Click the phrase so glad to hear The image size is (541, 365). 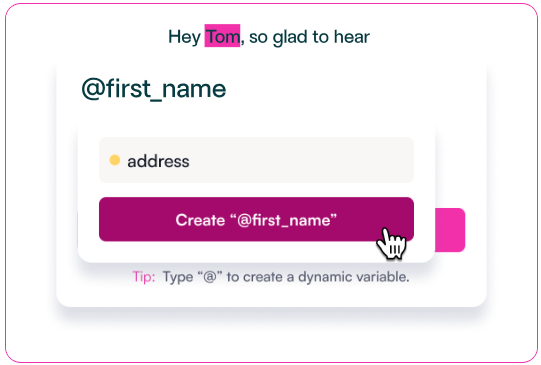pos(309,37)
